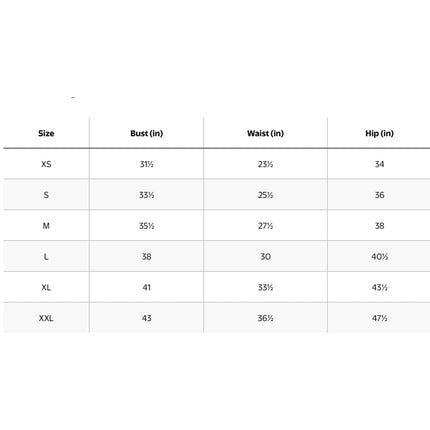Select the M size row label
Image resolution: width=430 pixels, height=430 pixels.
[46, 226]
